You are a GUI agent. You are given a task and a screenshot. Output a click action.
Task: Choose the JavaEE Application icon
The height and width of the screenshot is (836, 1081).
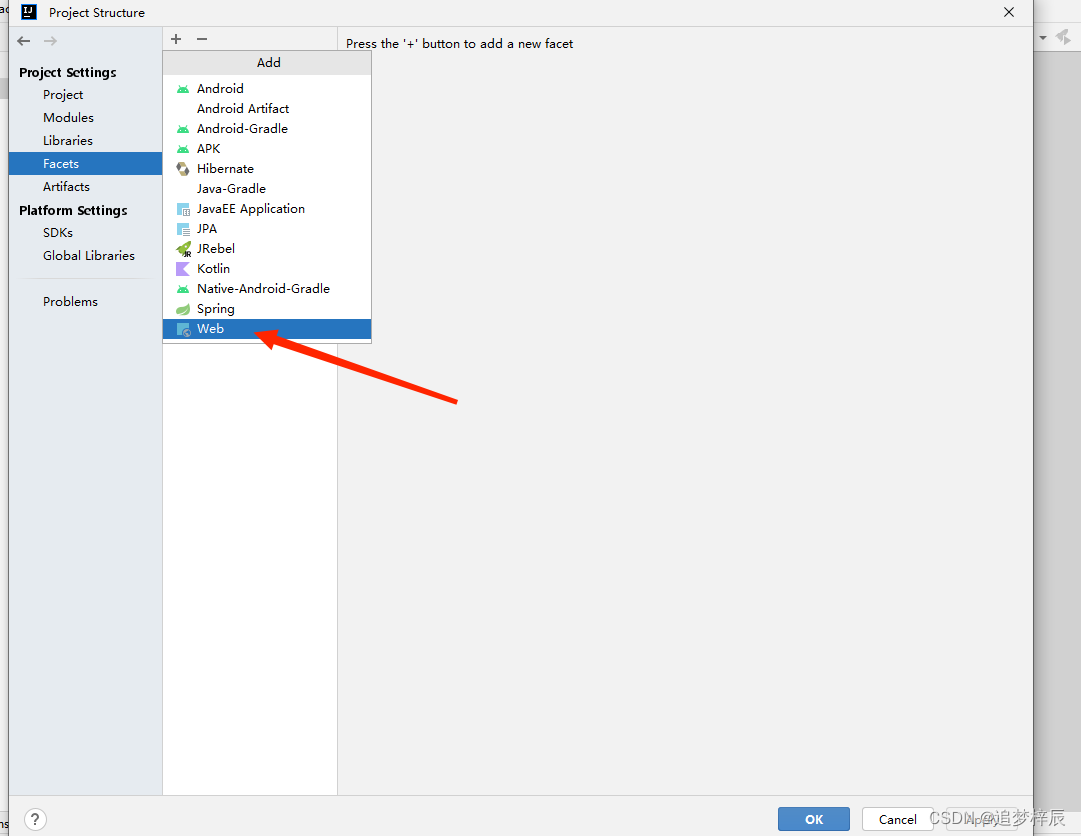[183, 209]
